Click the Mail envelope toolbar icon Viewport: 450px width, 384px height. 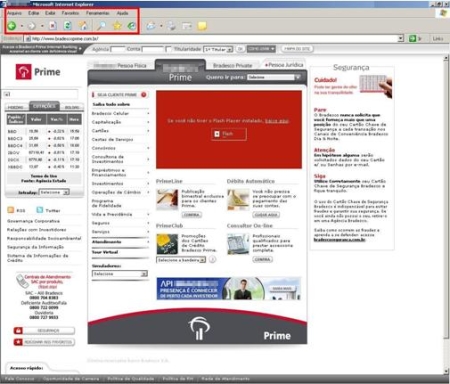[151, 26]
